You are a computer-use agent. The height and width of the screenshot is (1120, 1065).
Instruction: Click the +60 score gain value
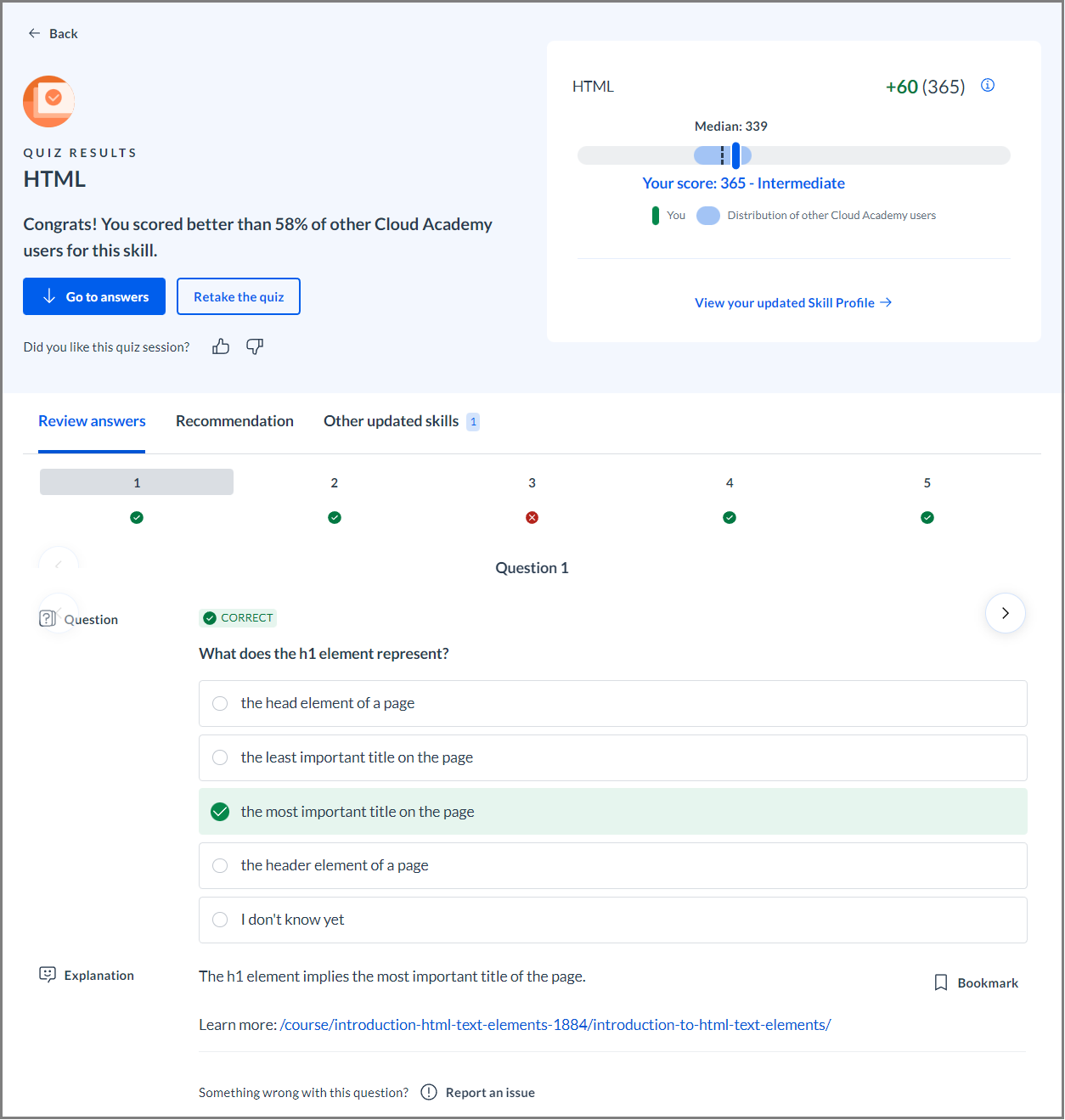pos(902,87)
